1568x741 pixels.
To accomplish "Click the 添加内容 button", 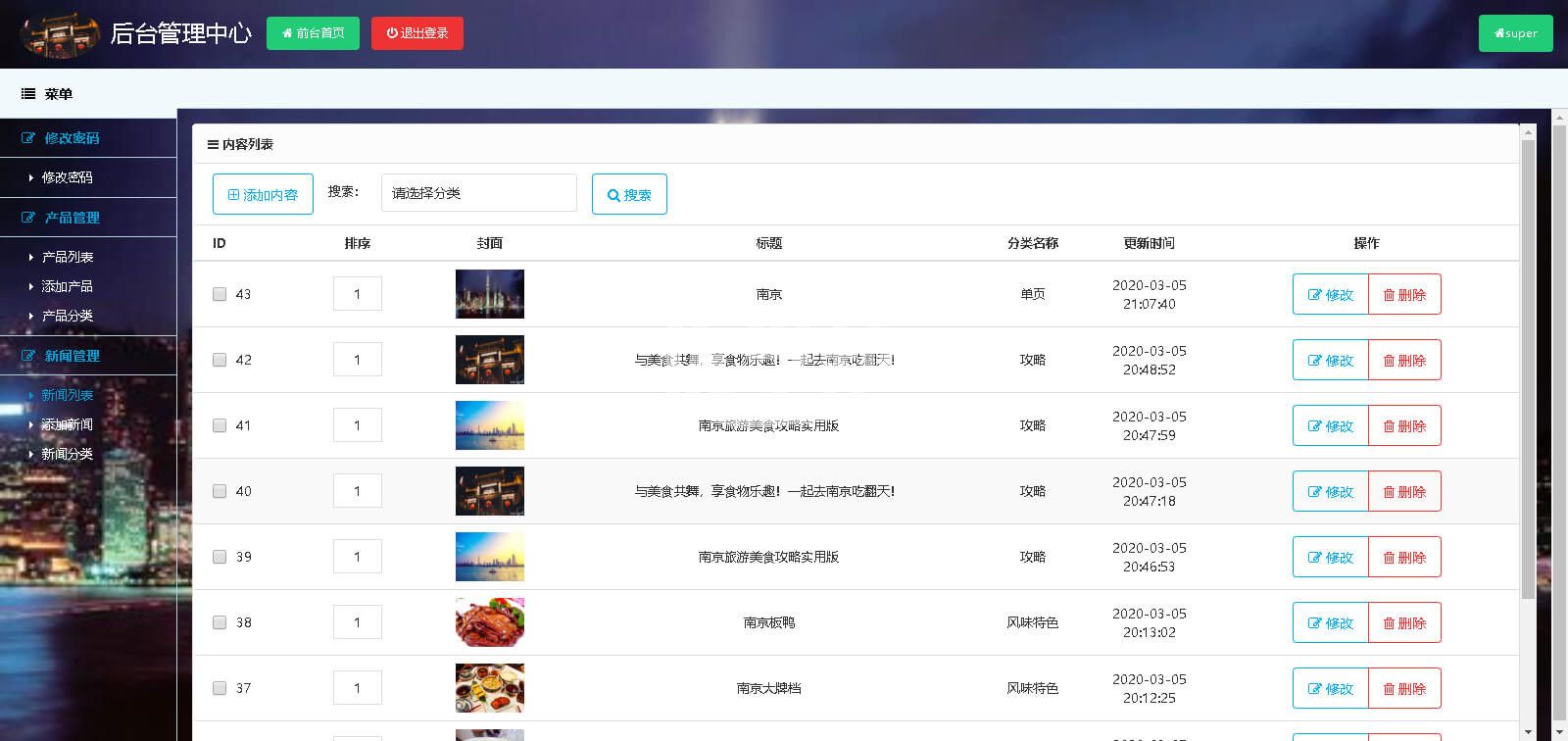I will pos(263,194).
